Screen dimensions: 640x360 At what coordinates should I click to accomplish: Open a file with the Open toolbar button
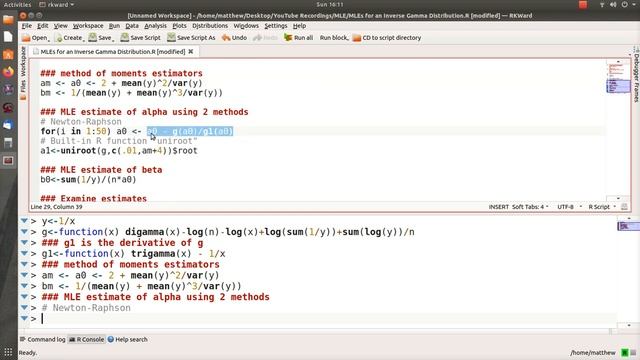coord(36,38)
